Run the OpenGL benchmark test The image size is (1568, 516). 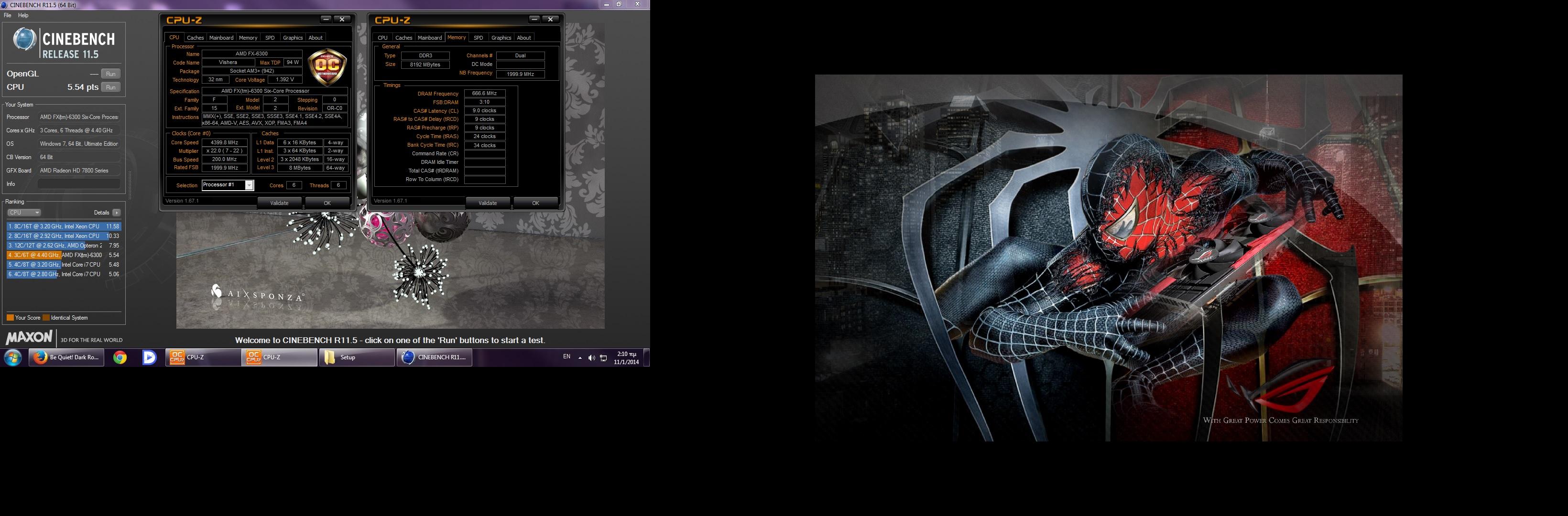110,74
